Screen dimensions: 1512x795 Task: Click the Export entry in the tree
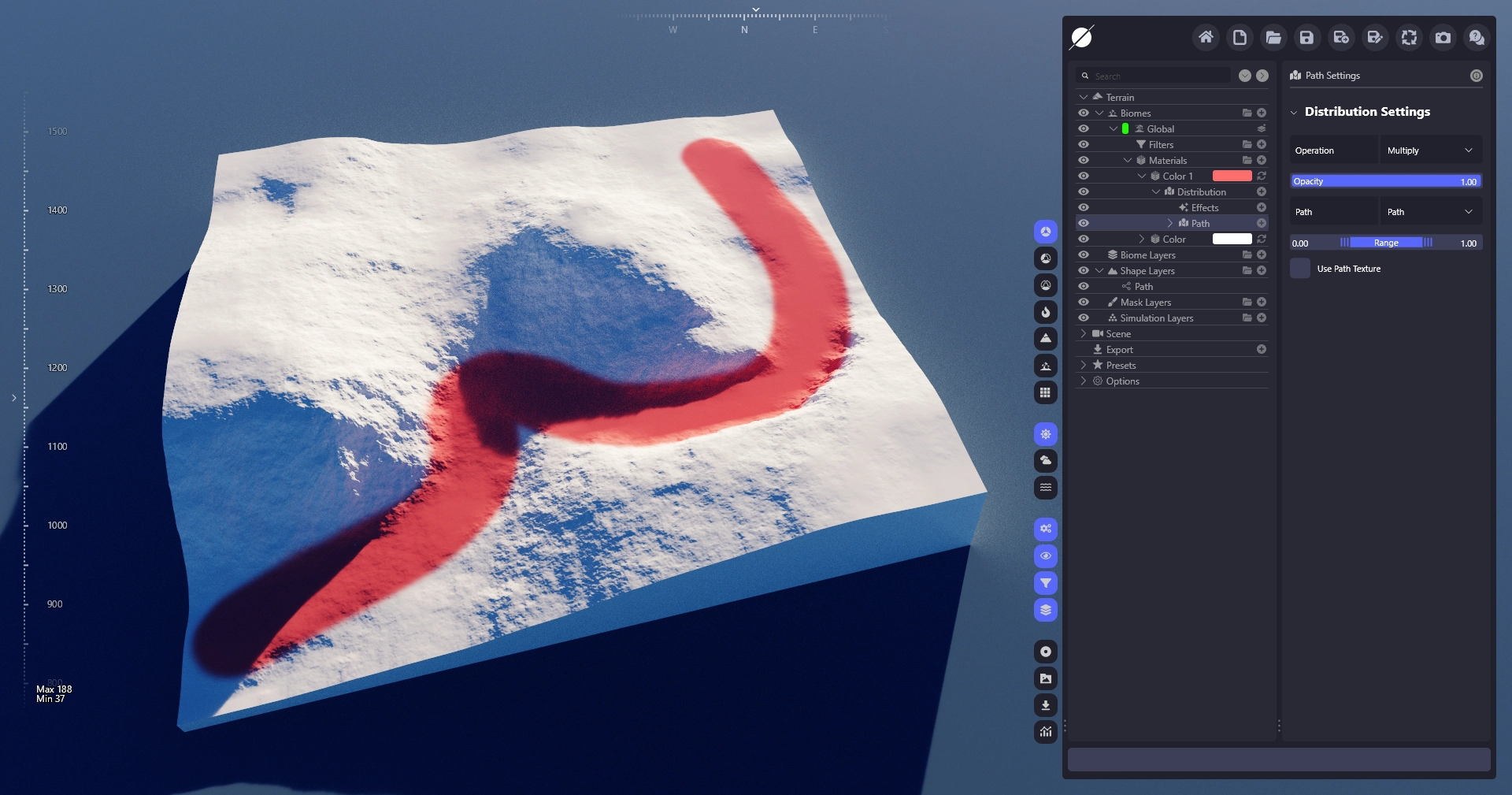pos(1119,349)
